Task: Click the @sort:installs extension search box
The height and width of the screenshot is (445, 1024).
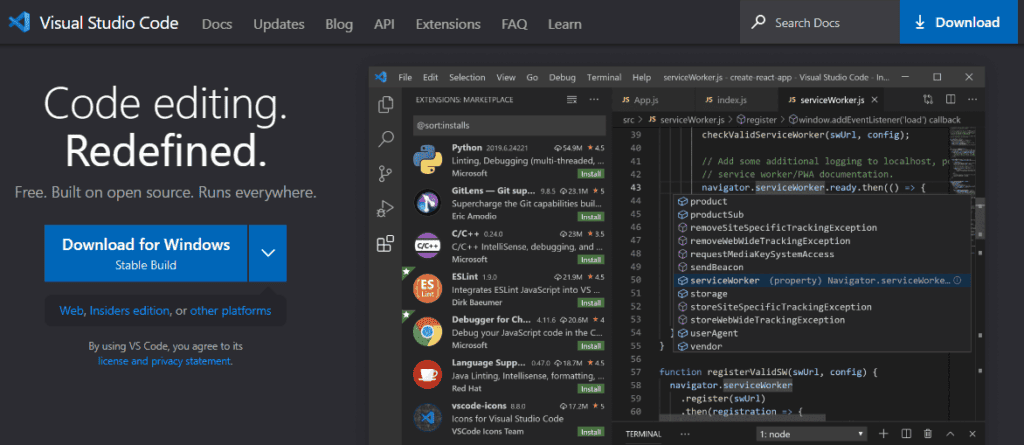Action: (x=509, y=125)
